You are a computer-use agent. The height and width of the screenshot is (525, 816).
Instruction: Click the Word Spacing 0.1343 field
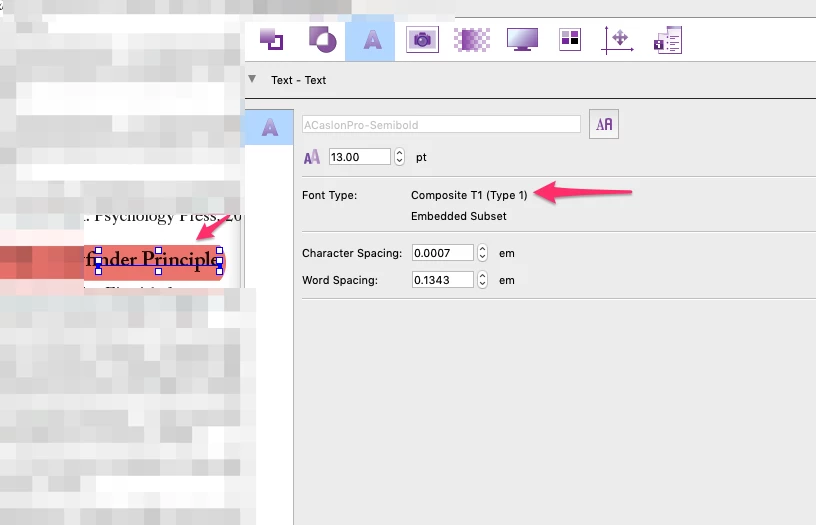tap(442, 280)
